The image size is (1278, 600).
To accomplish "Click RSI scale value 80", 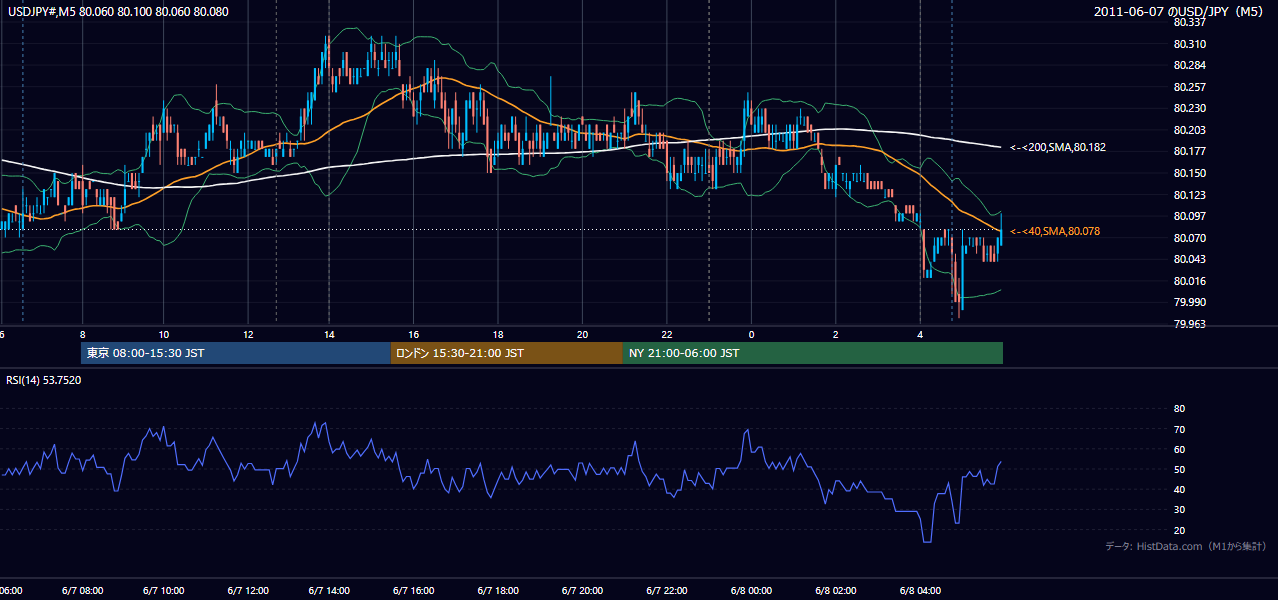I will pyautogui.click(x=1179, y=409).
